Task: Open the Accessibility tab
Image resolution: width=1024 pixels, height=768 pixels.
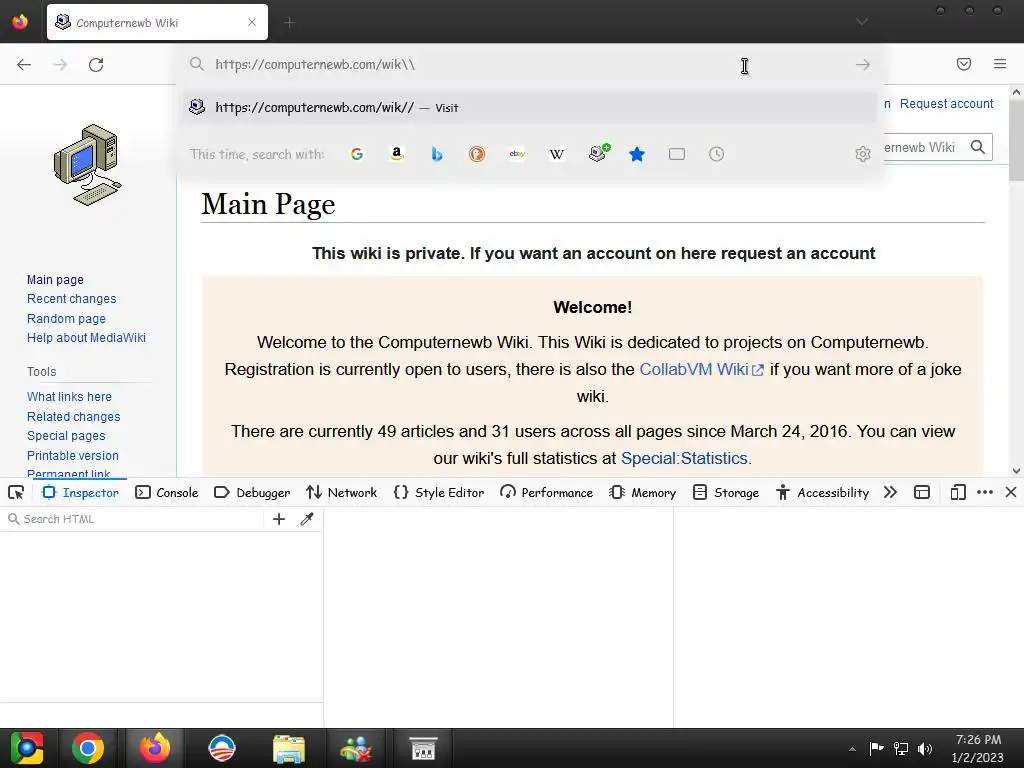Action: coord(822,492)
